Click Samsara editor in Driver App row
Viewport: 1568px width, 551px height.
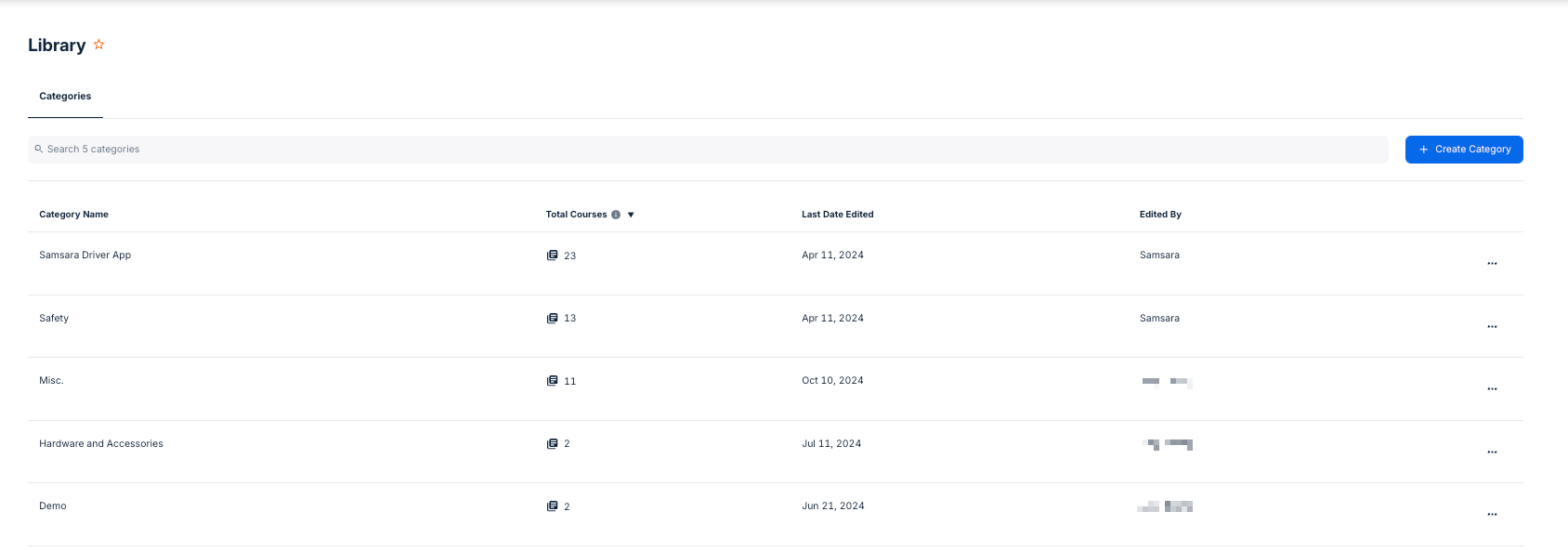1159,255
